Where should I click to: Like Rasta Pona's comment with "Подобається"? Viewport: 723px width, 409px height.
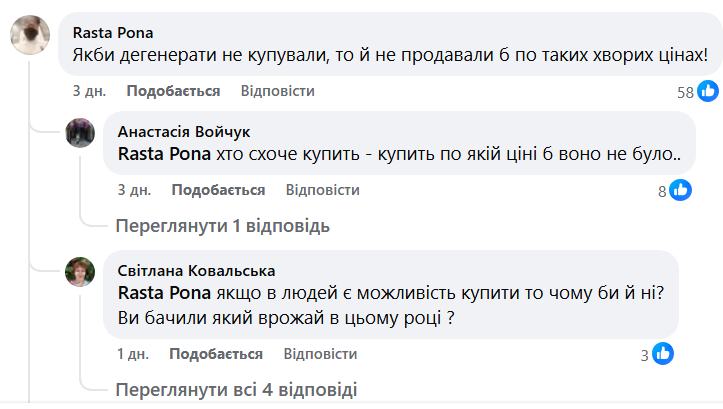173,91
